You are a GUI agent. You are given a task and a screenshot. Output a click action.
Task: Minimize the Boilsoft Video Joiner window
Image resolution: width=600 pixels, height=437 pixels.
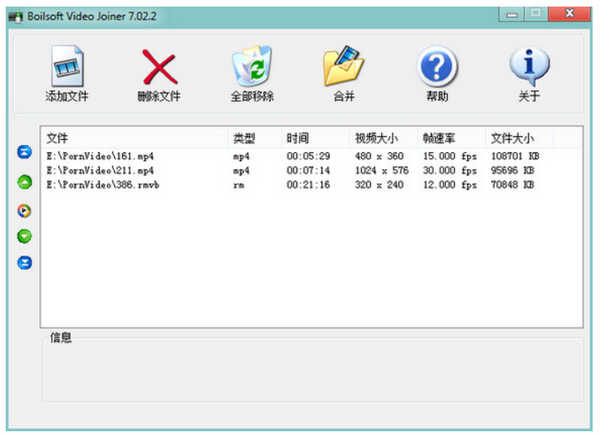pos(512,15)
